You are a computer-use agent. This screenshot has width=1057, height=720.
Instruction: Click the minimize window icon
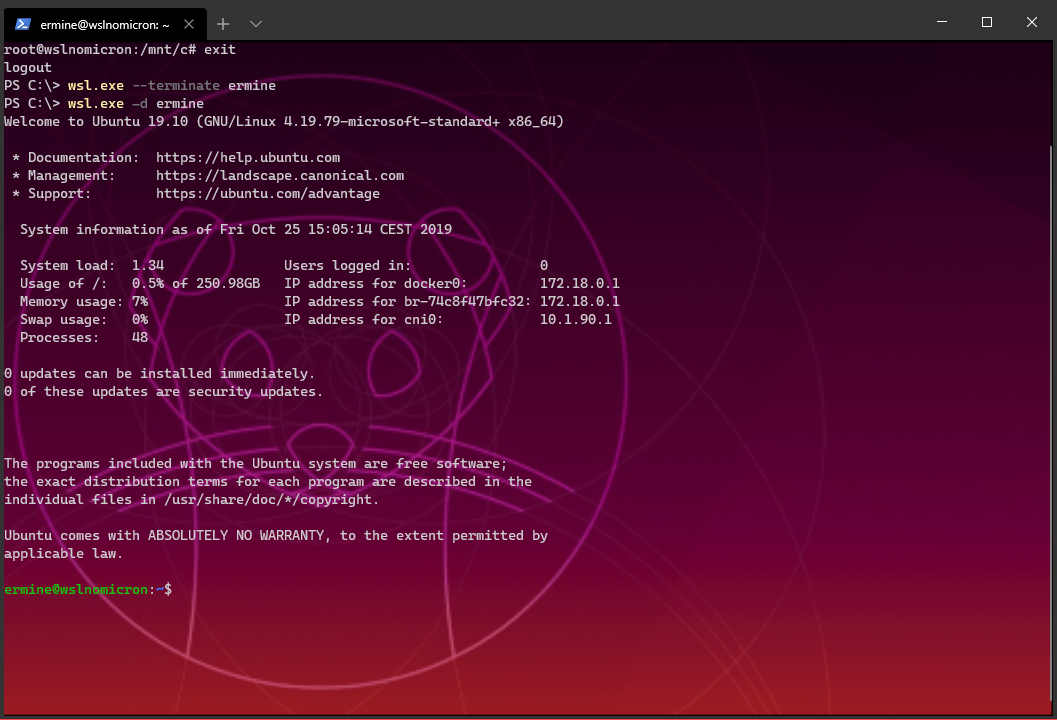tap(940, 22)
